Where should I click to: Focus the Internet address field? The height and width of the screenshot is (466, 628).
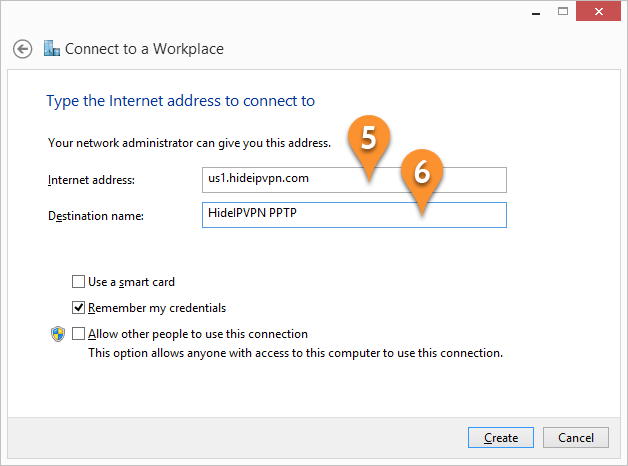pyautogui.click(x=354, y=180)
